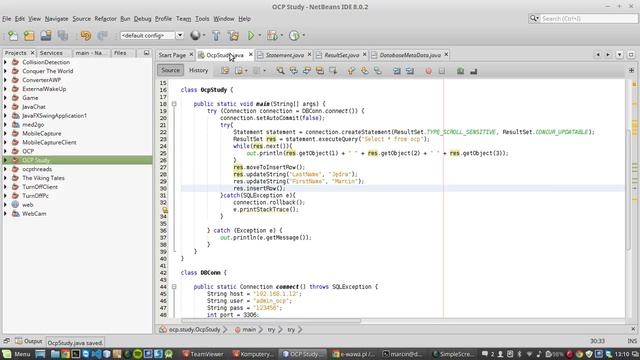The width and height of the screenshot is (640, 360).
Task: Open the browser globe dropdown arrow
Action: [x=204, y=36]
